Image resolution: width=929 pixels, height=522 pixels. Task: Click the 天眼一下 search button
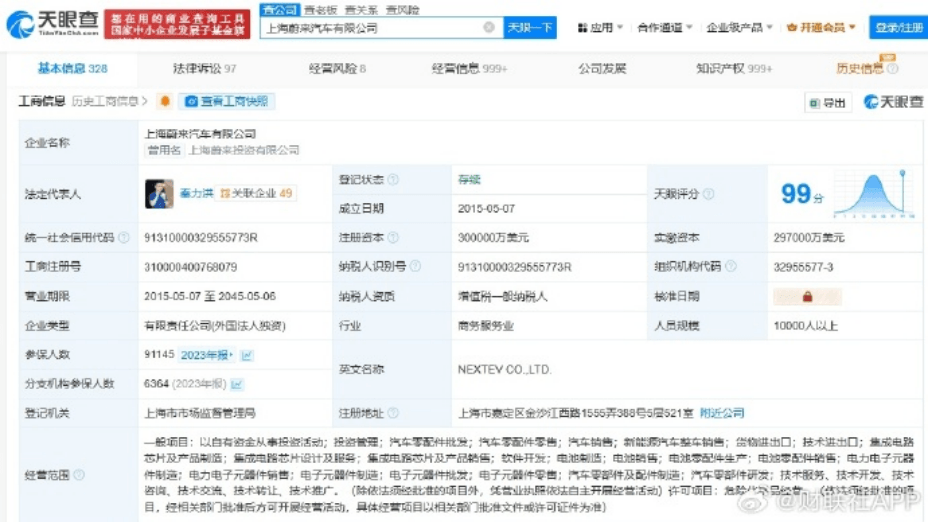(530, 27)
